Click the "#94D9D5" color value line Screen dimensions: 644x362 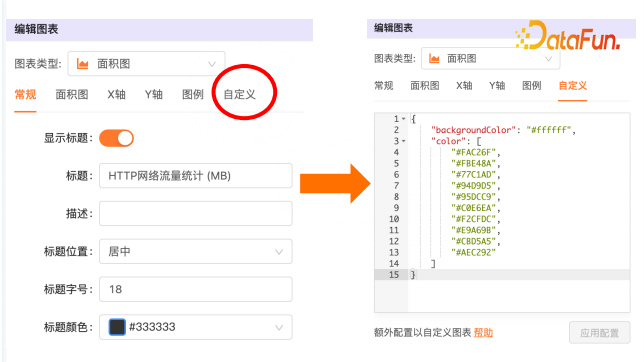tap(476, 186)
